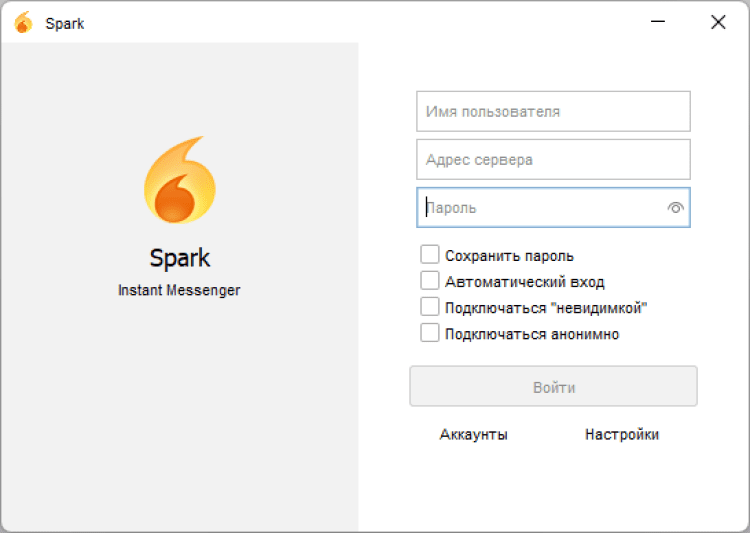Click the large Spark flame logo
Viewport: 750px width, 533px height.
click(180, 181)
